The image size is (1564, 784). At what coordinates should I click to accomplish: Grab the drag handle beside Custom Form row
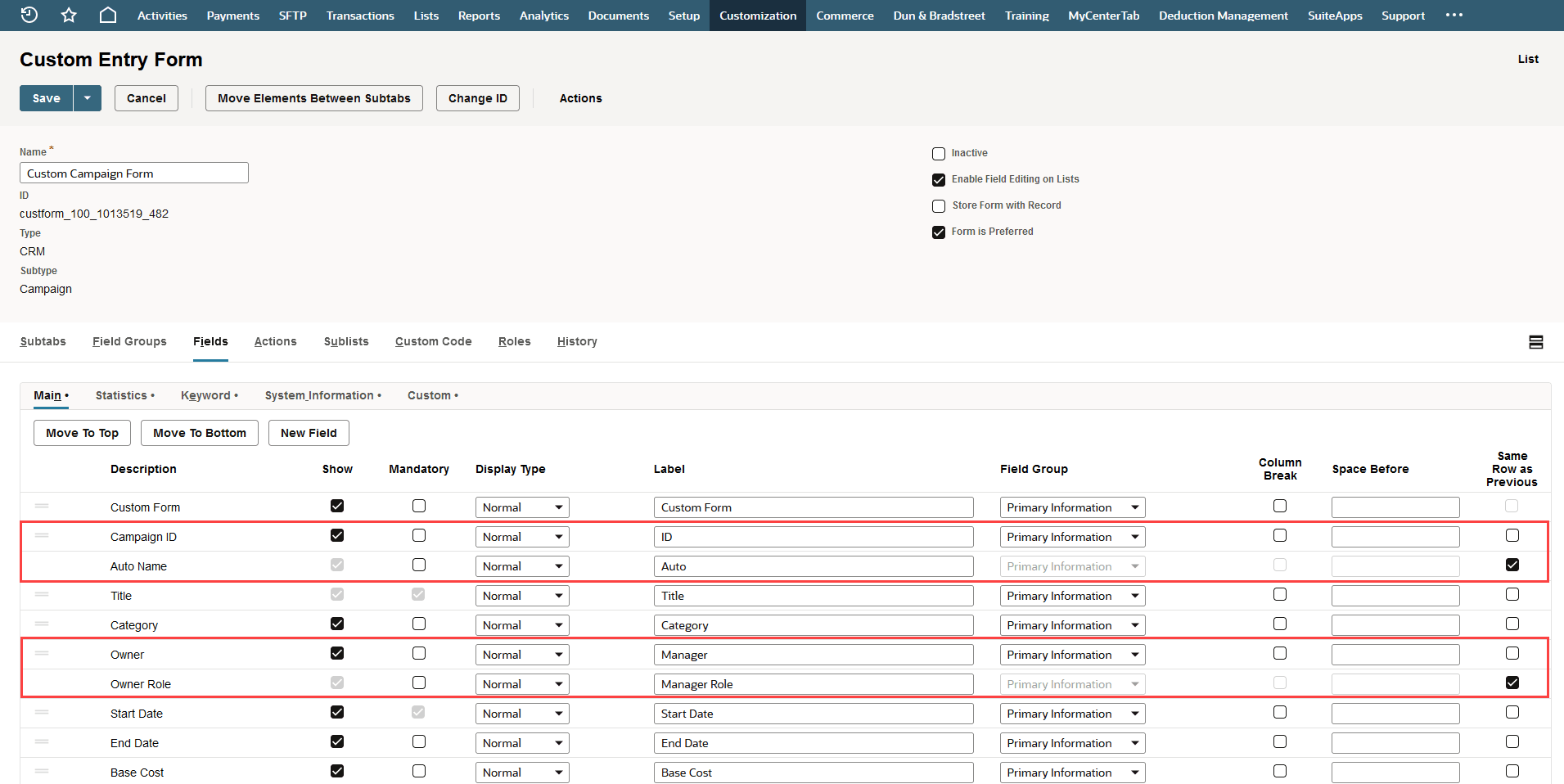[x=42, y=507]
